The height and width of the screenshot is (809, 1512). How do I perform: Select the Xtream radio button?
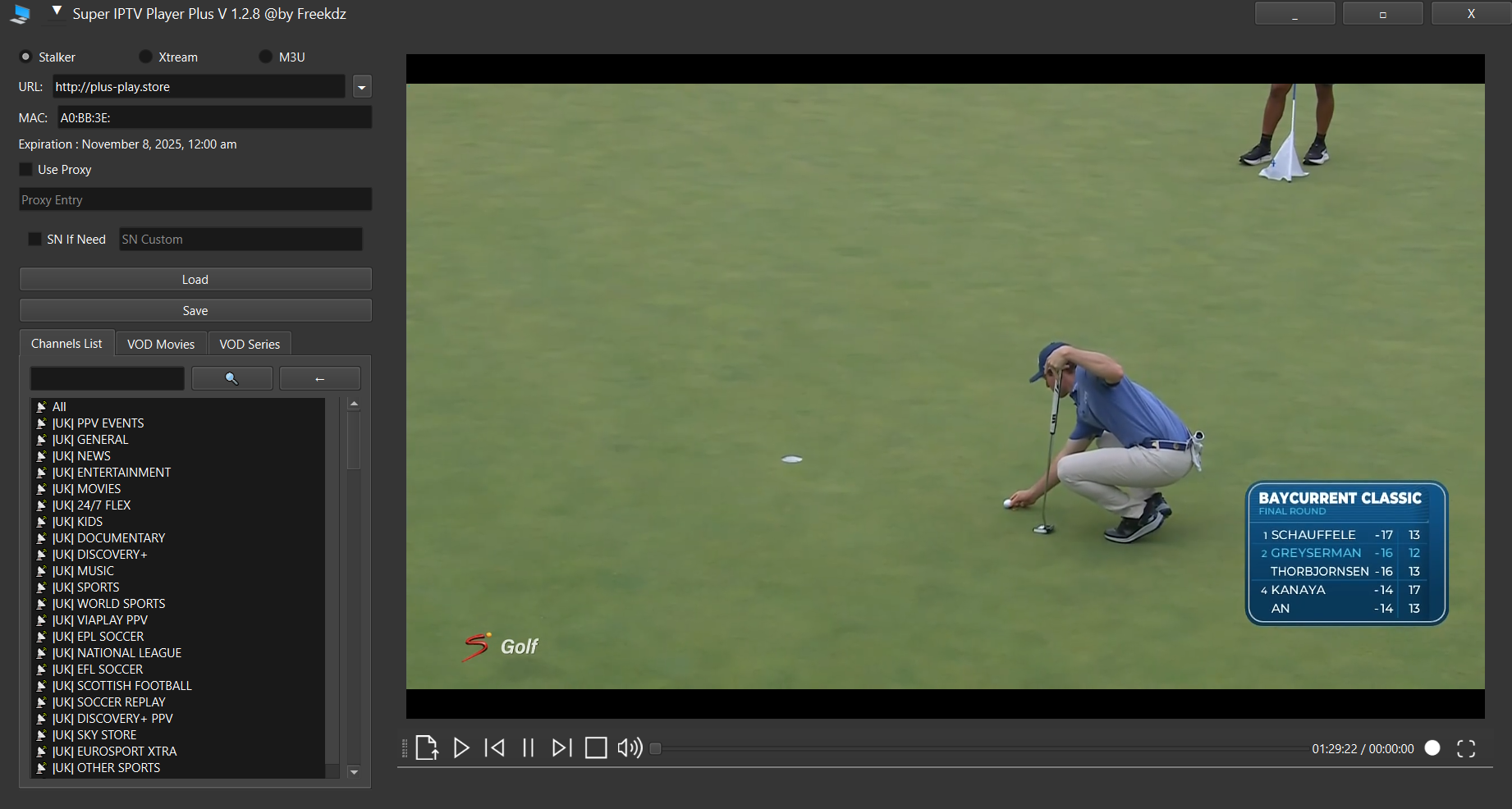(x=146, y=57)
